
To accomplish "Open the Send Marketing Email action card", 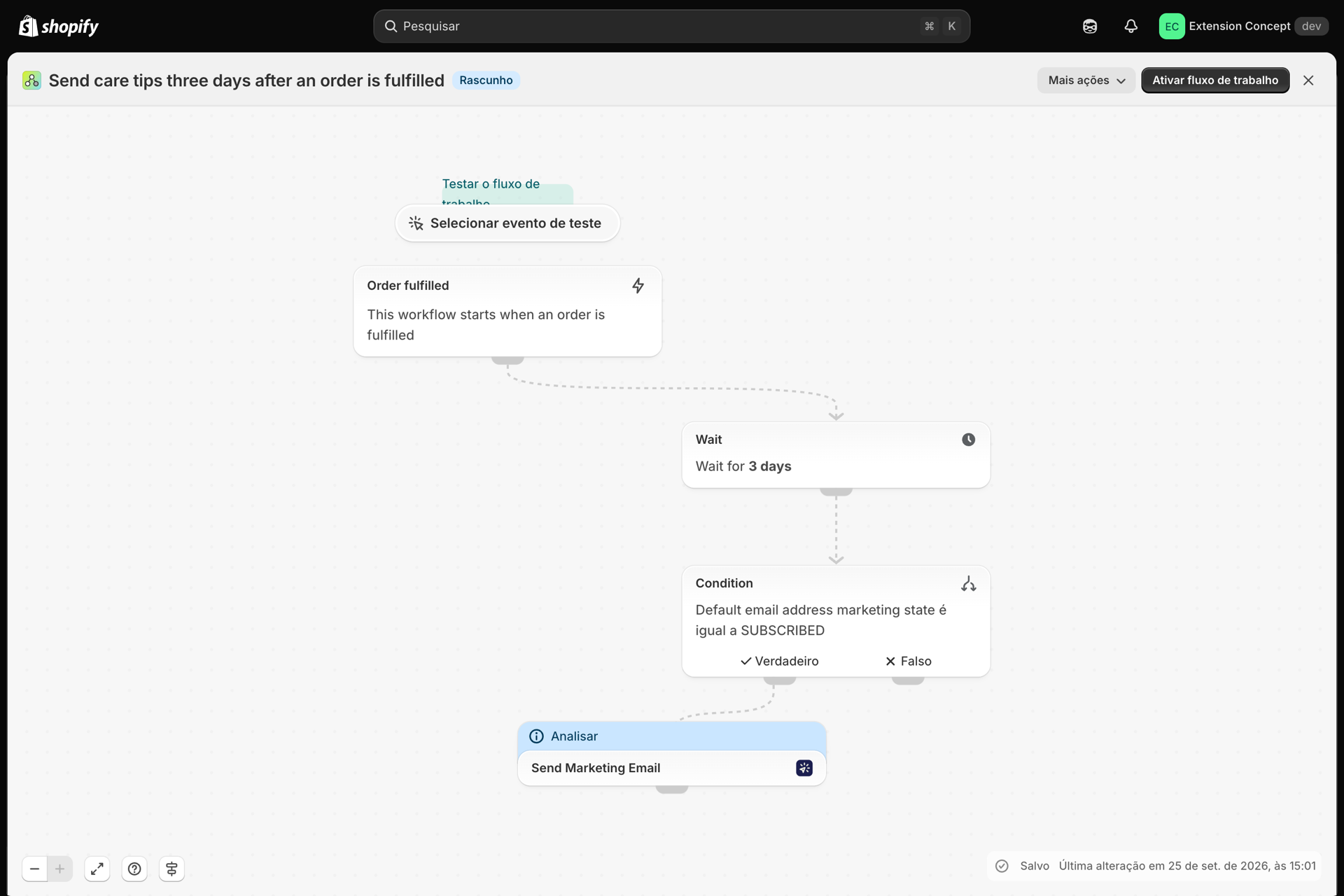I will coord(671,768).
